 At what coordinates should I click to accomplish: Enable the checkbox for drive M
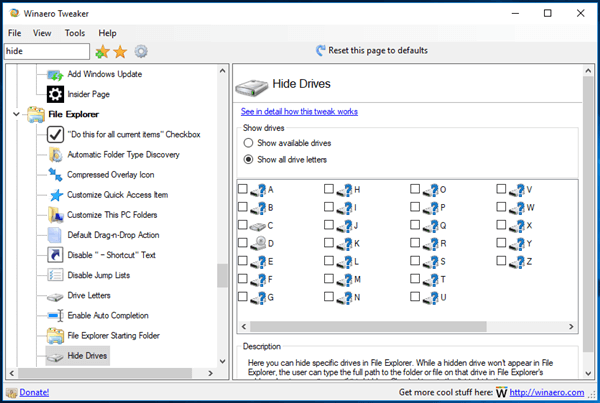pos(329,279)
